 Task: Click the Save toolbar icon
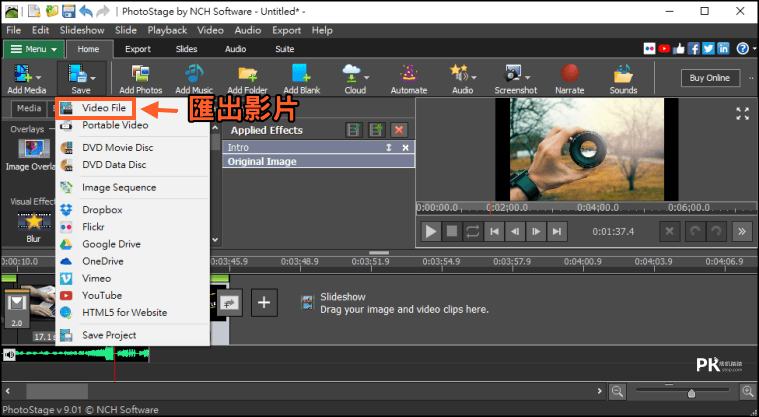click(x=77, y=74)
